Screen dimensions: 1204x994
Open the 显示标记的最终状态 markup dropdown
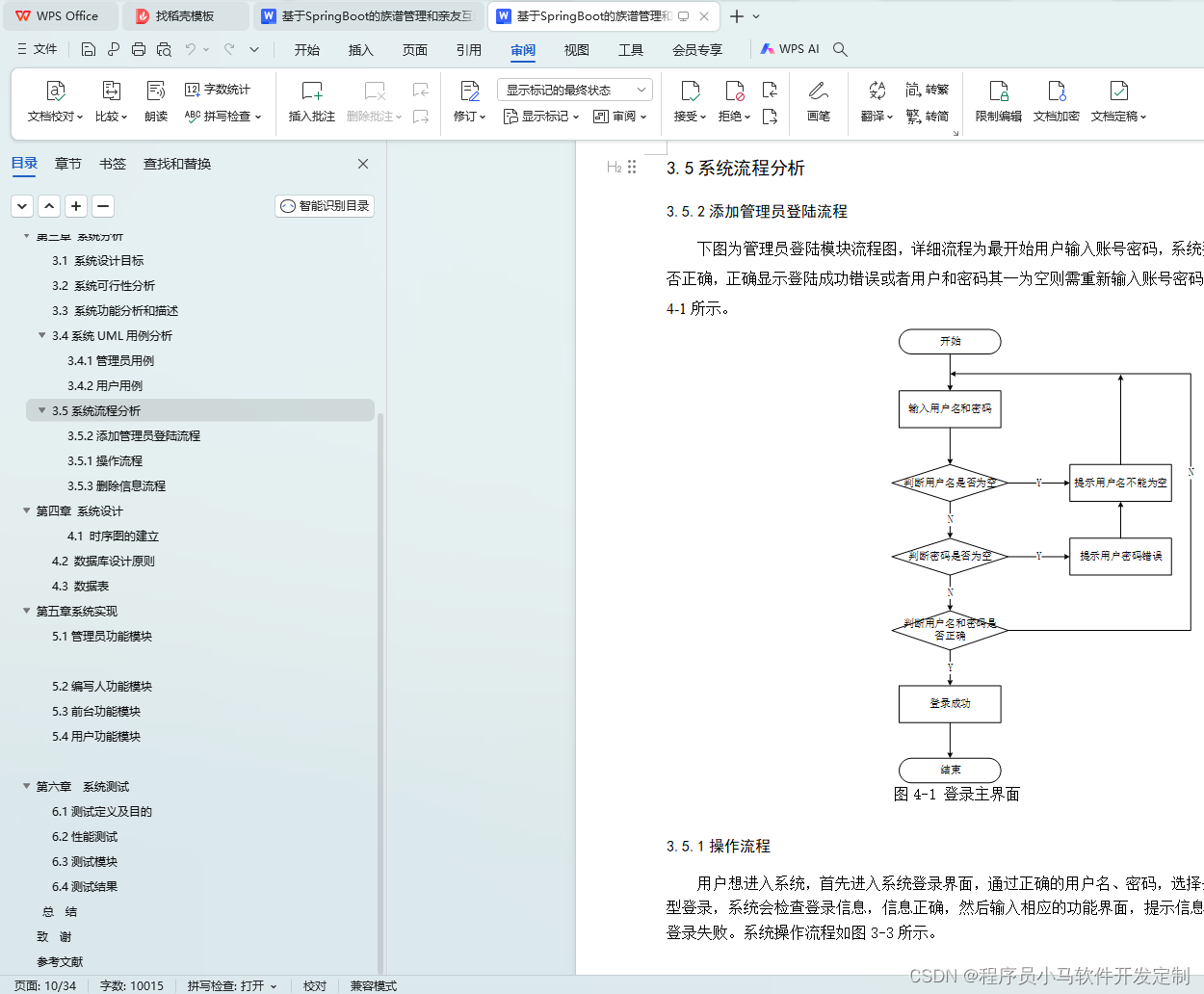(x=574, y=89)
